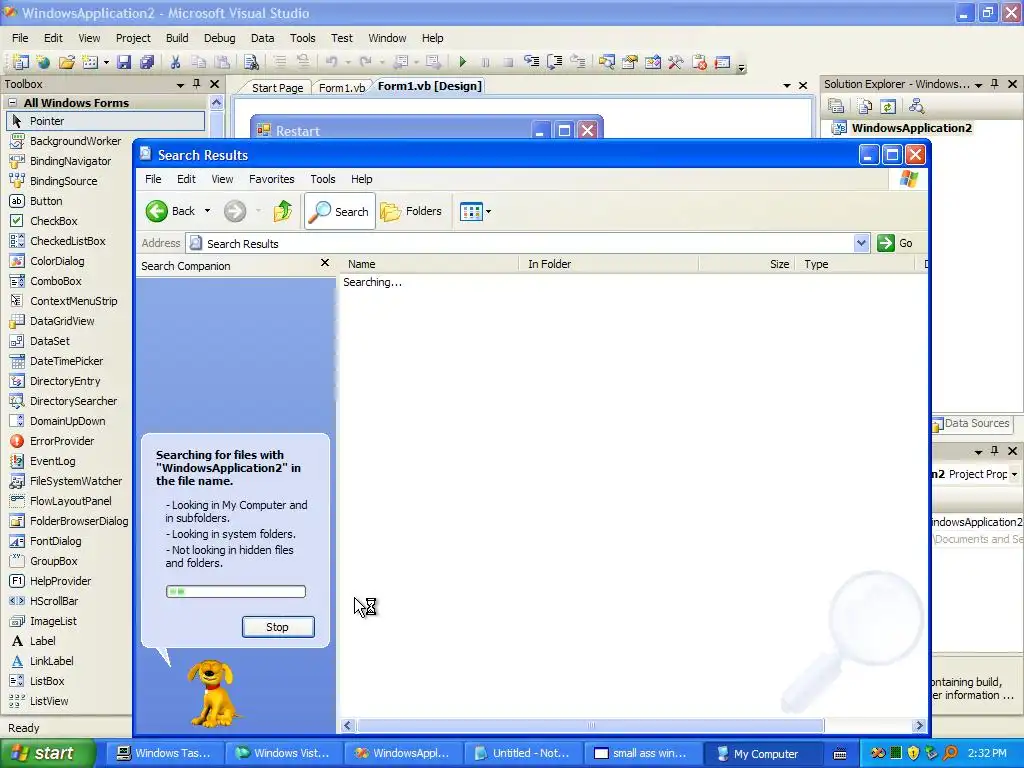1024x768 pixels.
Task: Switch to Windows Task Manager taskbar button
Action: point(165,753)
